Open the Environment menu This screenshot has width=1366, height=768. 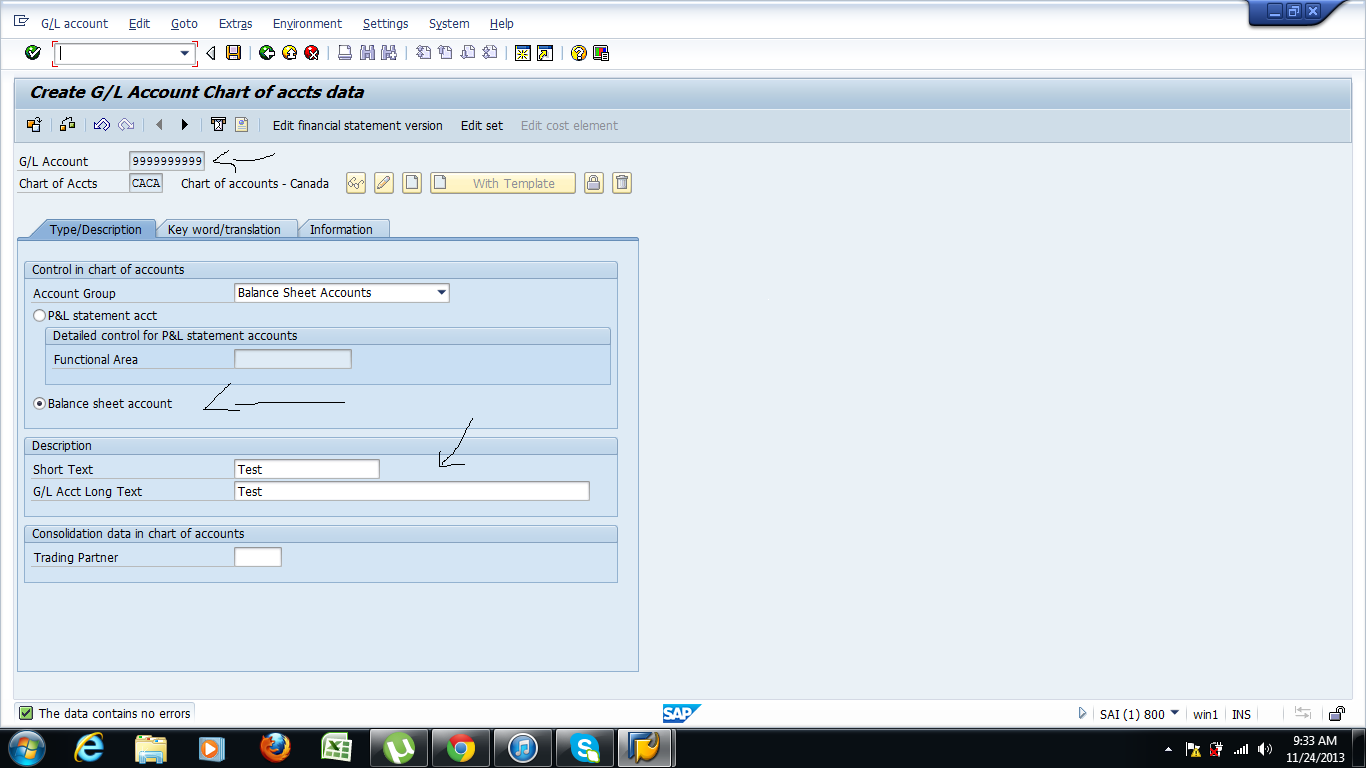tap(307, 23)
